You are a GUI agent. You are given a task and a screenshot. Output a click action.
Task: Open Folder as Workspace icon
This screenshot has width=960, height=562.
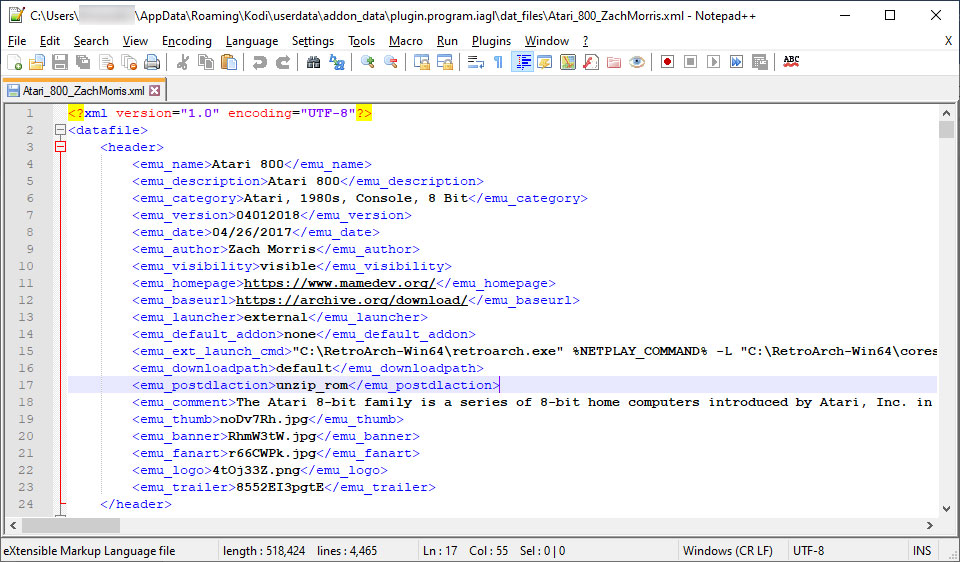(614, 62)
